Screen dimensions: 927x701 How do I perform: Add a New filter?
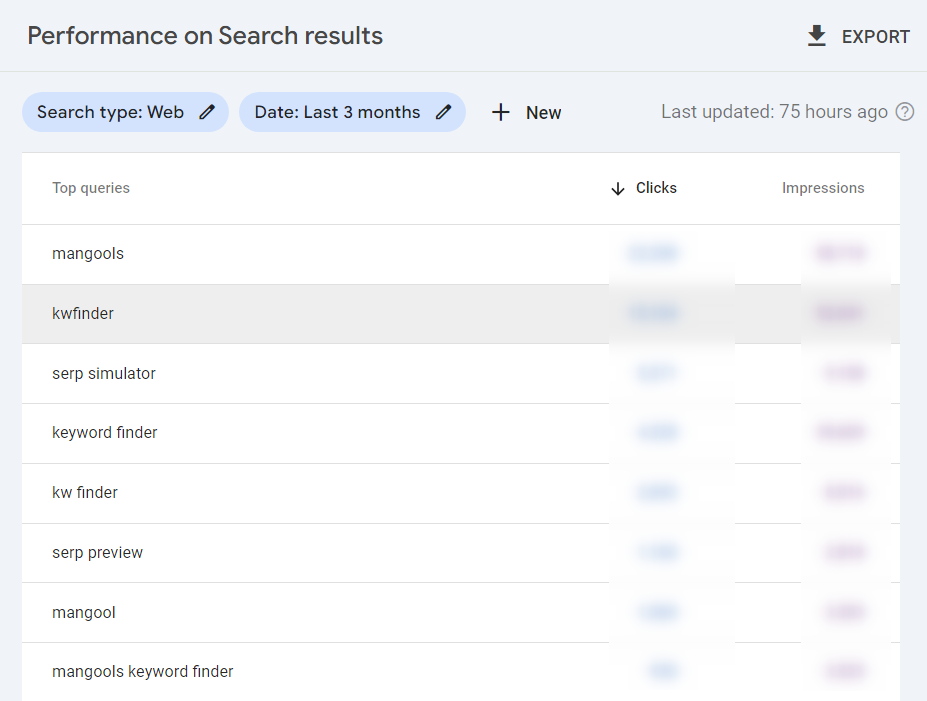click(526, 112)
